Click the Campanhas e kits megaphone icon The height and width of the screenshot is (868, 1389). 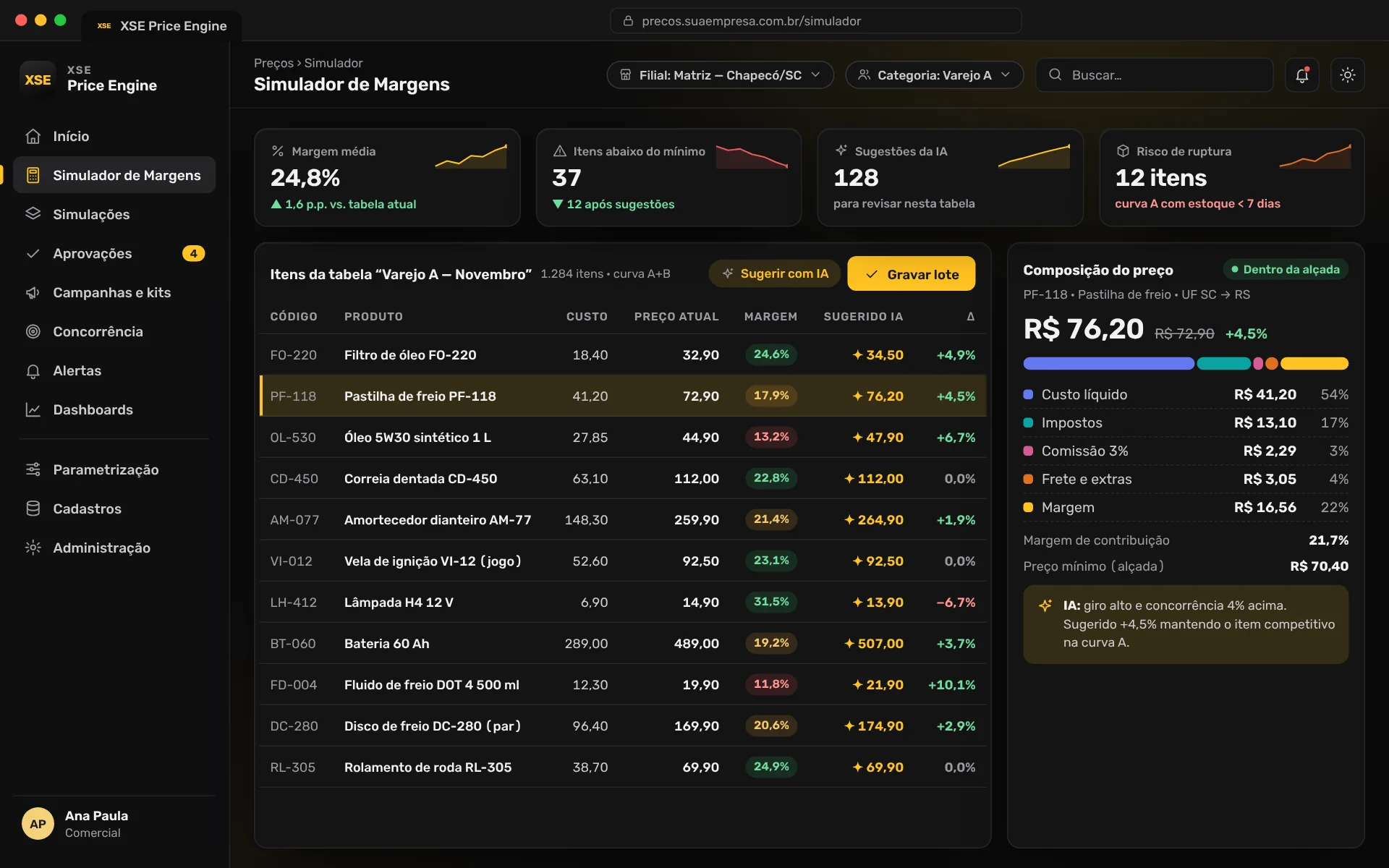pyautogui.click(x=33, y=292)
